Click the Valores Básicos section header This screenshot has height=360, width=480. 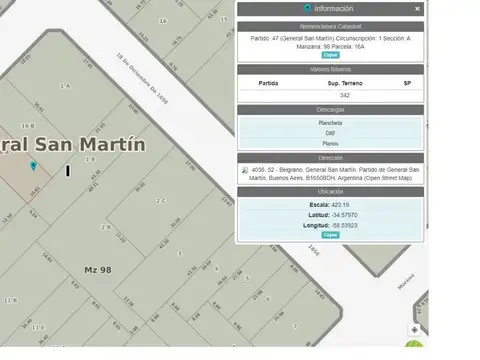coord(330,69)
